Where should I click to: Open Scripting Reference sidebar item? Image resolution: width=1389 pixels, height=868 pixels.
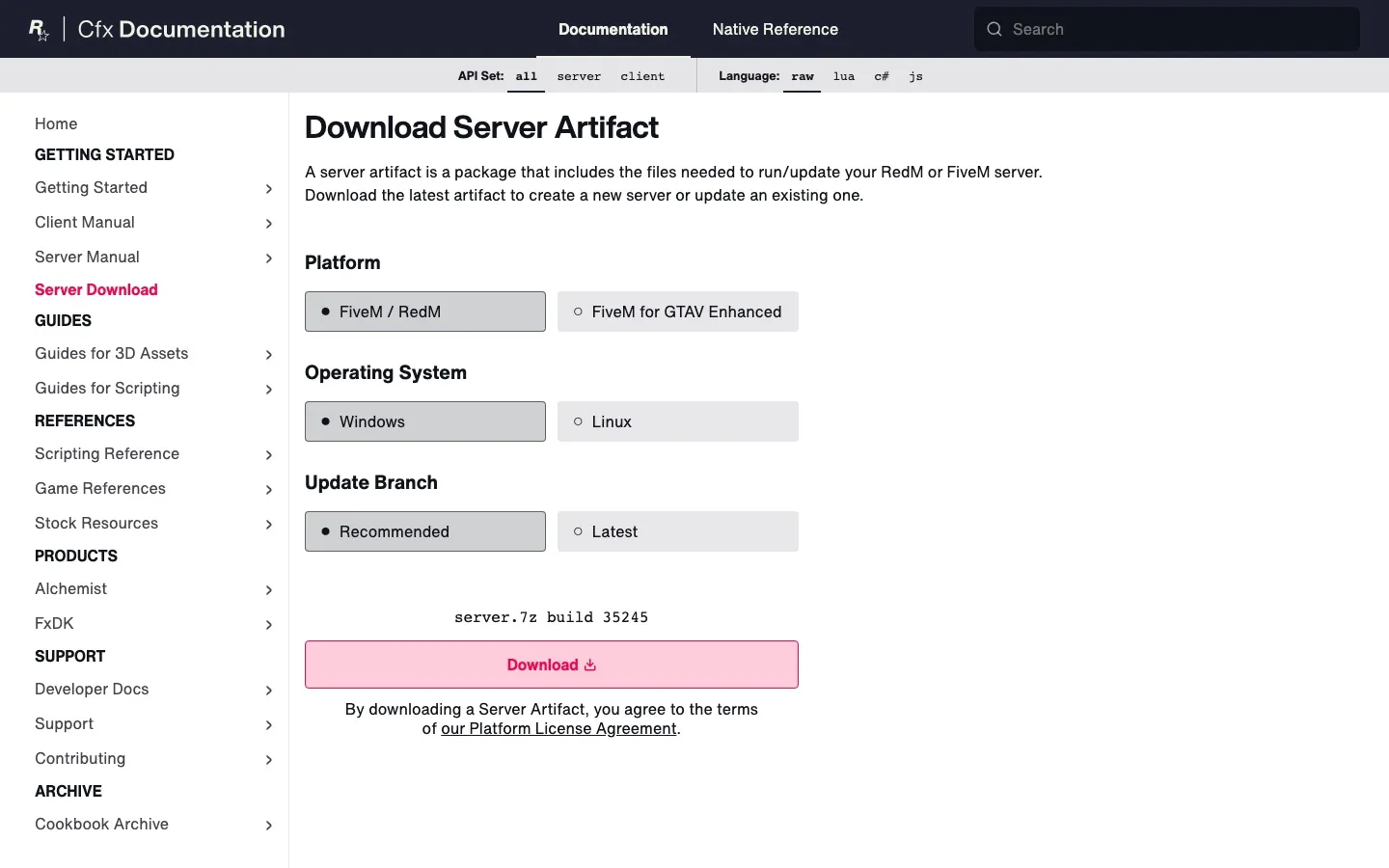pos(107,453)
